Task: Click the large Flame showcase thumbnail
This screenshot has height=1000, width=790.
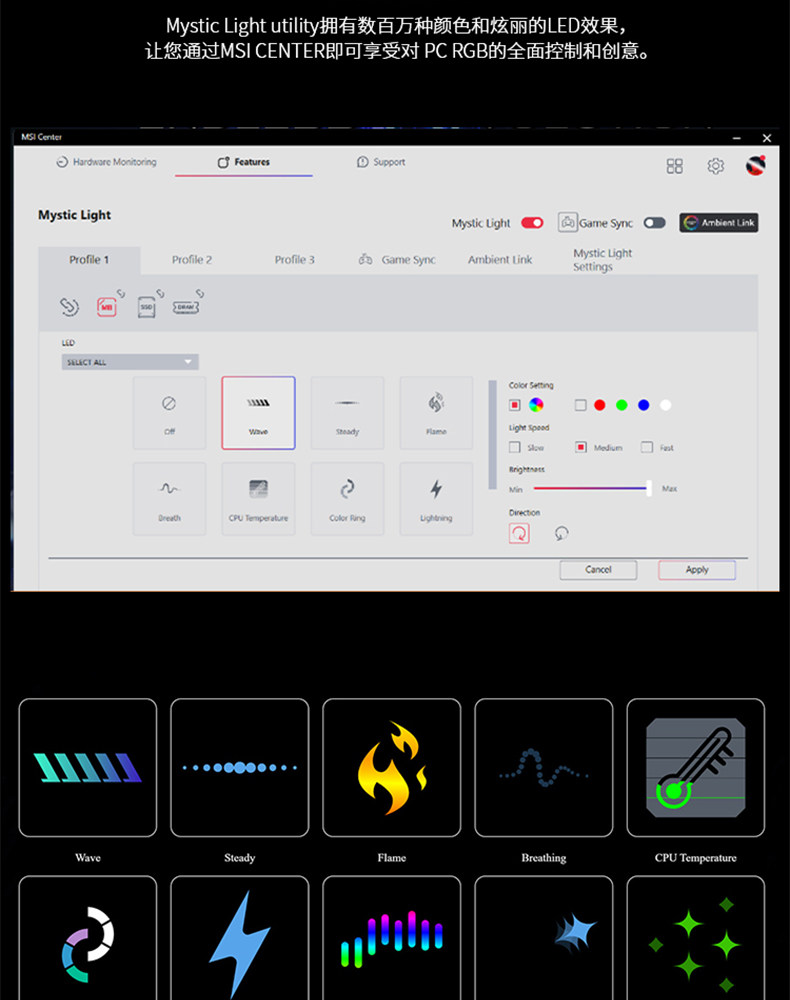Action: click(x=391, y=767)
